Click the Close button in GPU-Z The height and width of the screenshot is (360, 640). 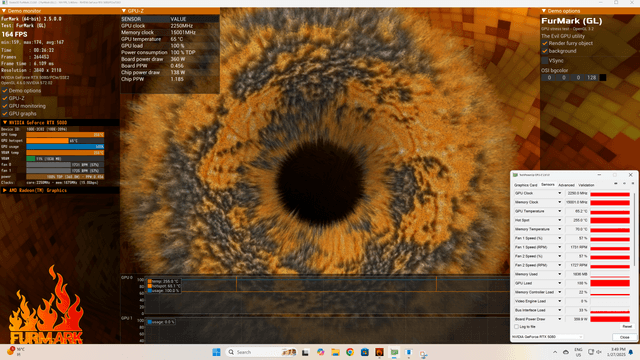[x=624, y=337]
